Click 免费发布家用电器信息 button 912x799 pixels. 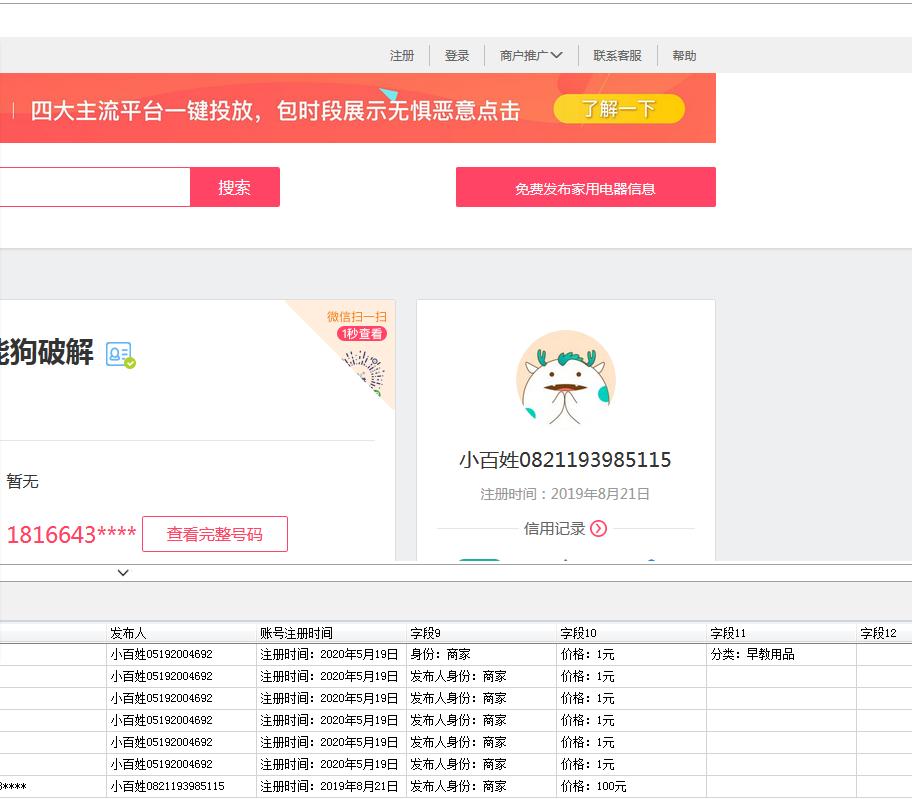click(x=585, y=186)
